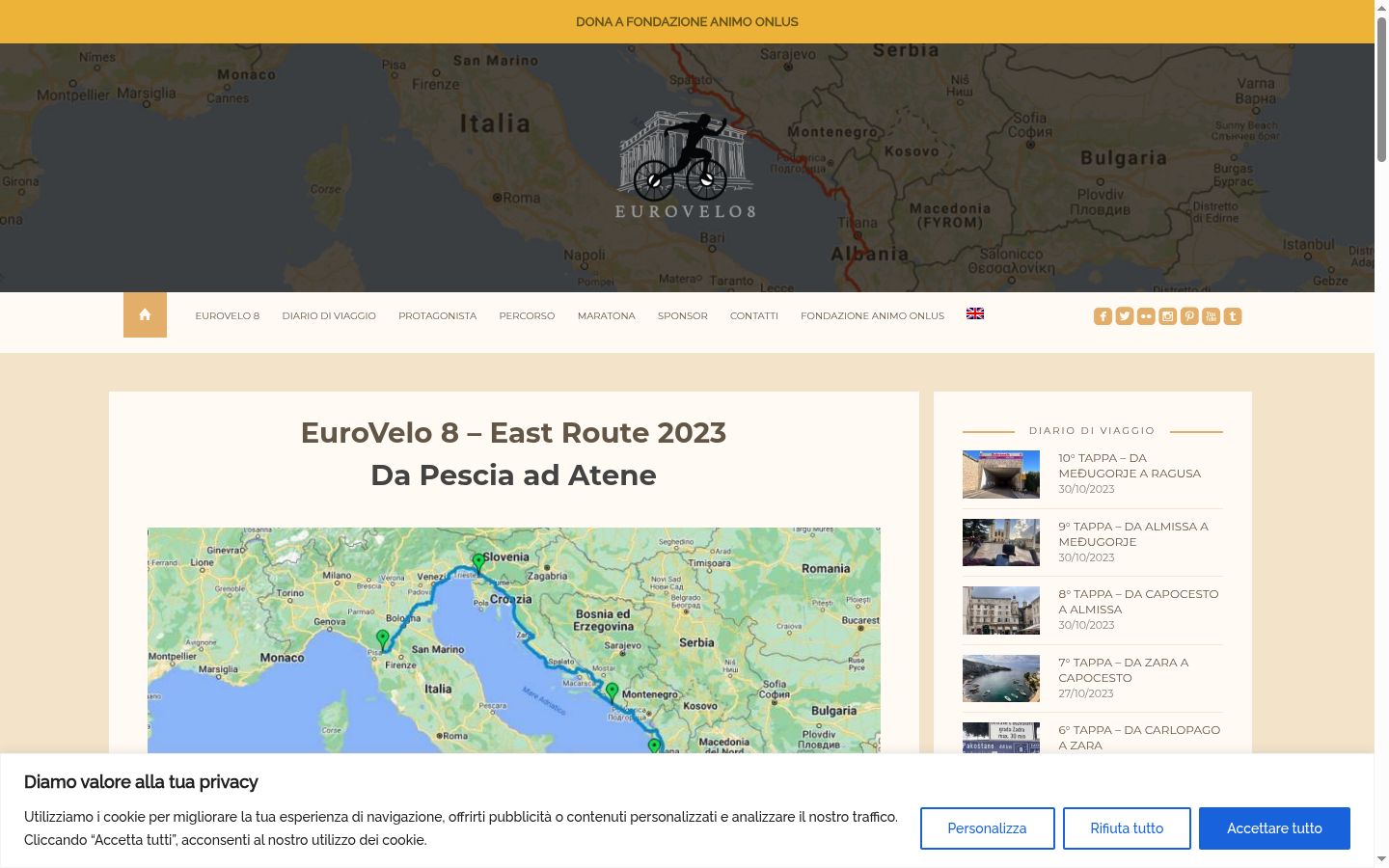1389x868 pixels.
Task: Click the EuroVelo 8 cyclist logo
Action: [686, 165]
